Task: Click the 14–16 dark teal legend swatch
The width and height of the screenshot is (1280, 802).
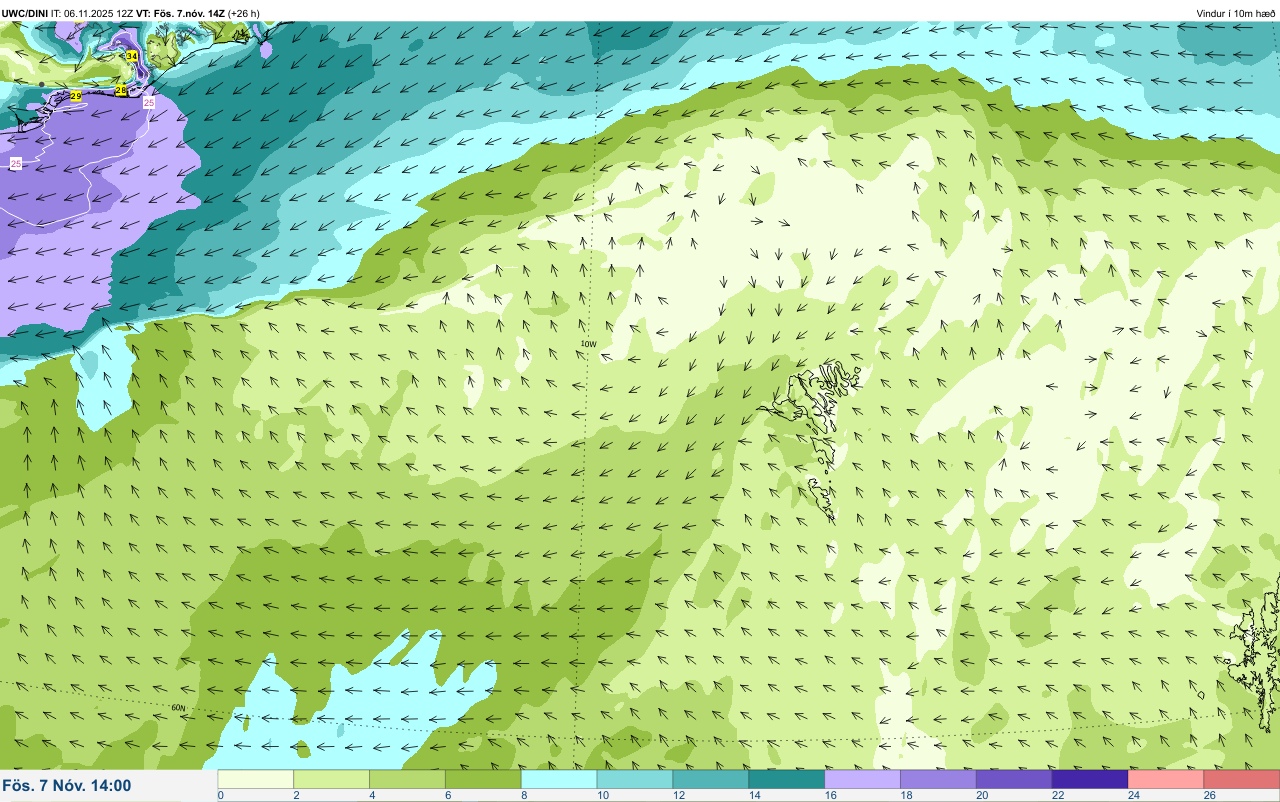Action: pyautogui.click(x=787, y=779)
